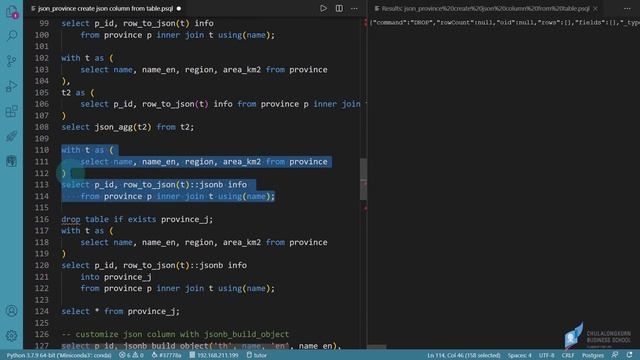Click line number 116 in the gutter
The height and width of the screenshot is (360, 640).
42,219
